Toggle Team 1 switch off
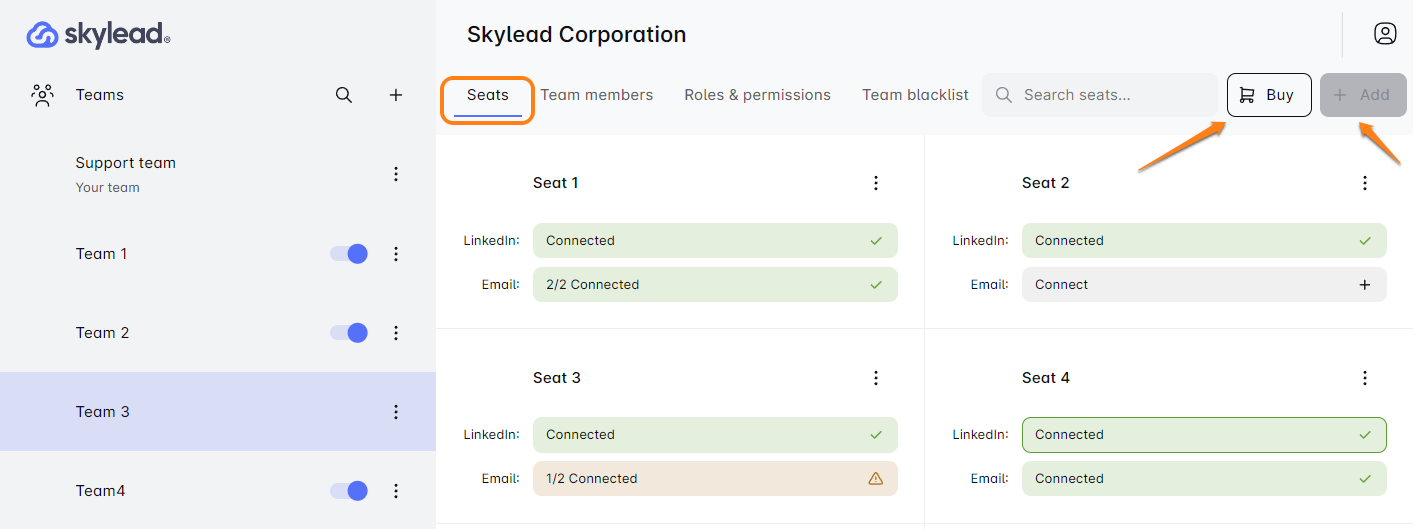Image resolution: width=1413 pixels, height=529 pixels. click(x=349, y=254)
